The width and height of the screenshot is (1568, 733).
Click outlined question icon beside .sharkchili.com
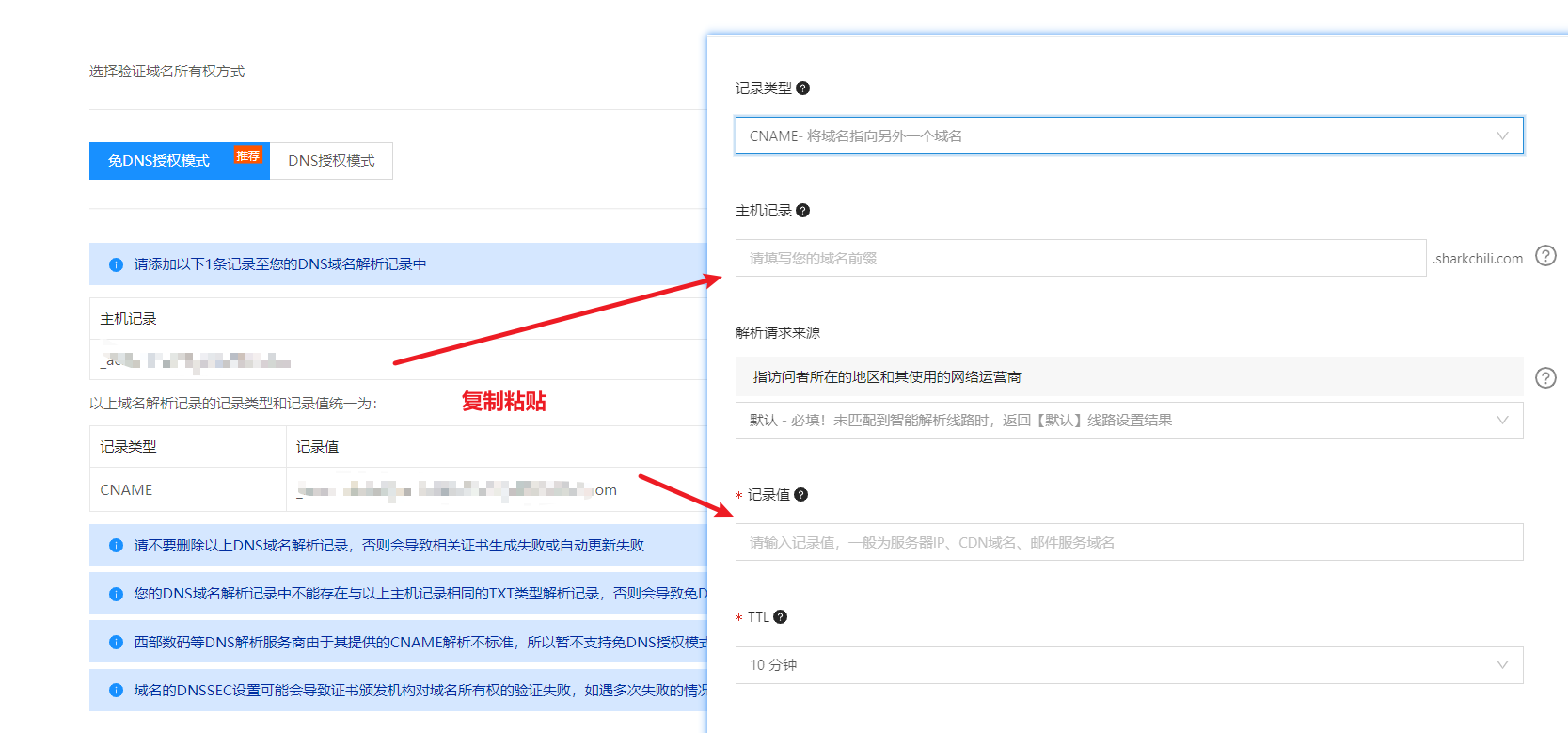click(1545, 256)
